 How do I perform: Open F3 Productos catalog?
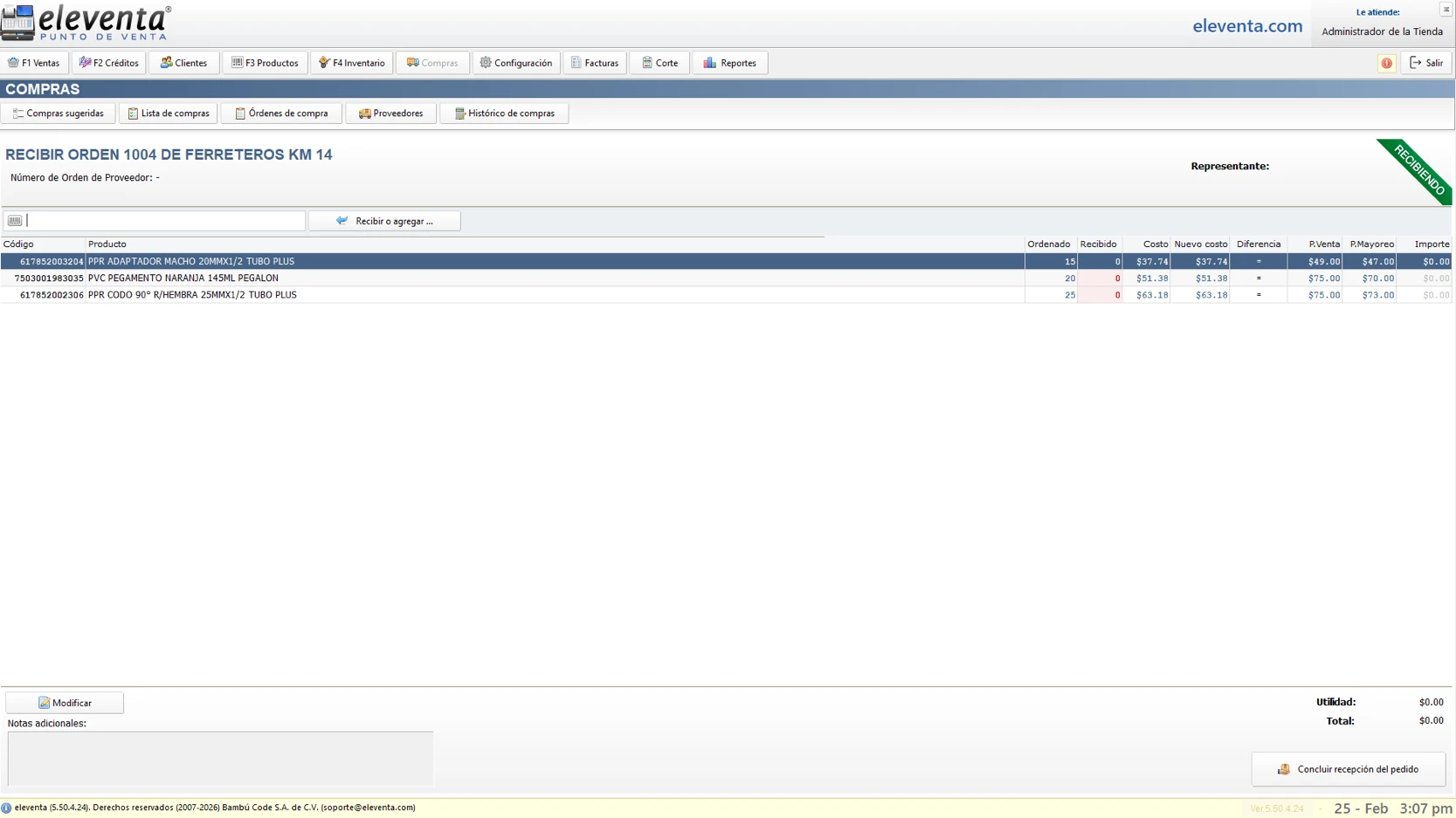click(x=265, y=63)
